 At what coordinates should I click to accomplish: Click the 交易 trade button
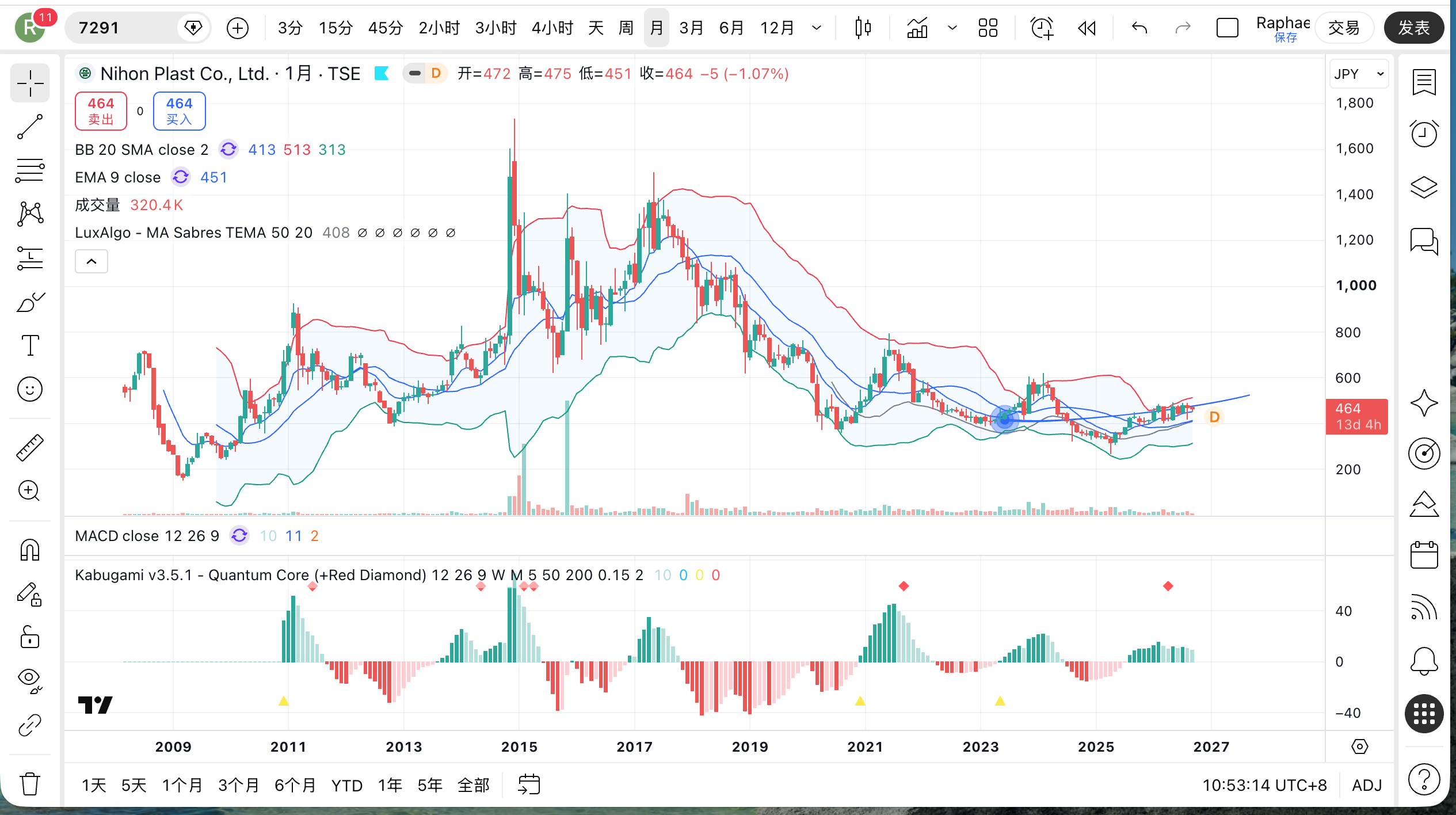coord(1344,28)
